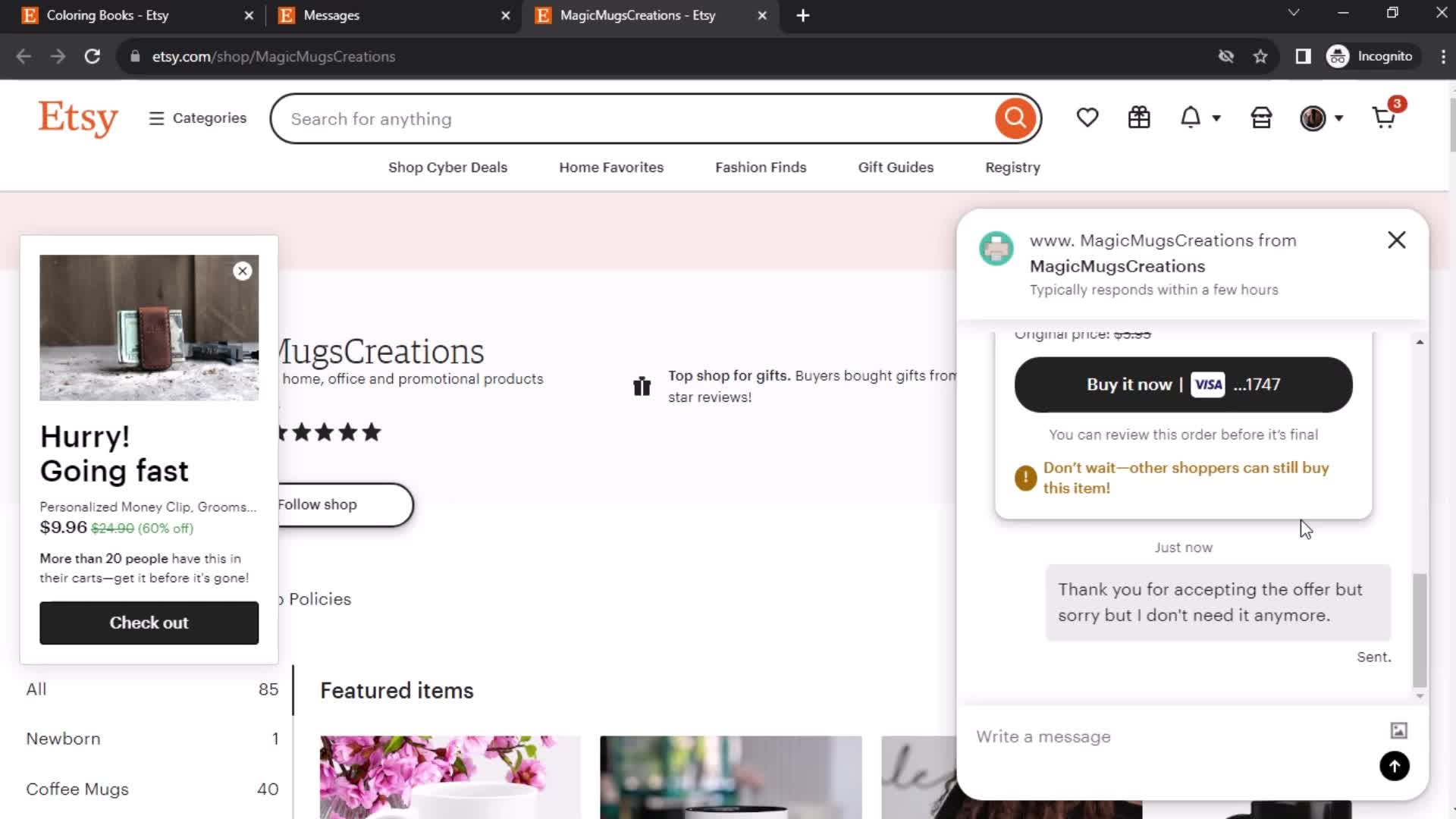Image resolution: width=1456 pixels, height=819 pixels.
Task: Click the orange search magnifier button
Action: (x=1015, y=118)
